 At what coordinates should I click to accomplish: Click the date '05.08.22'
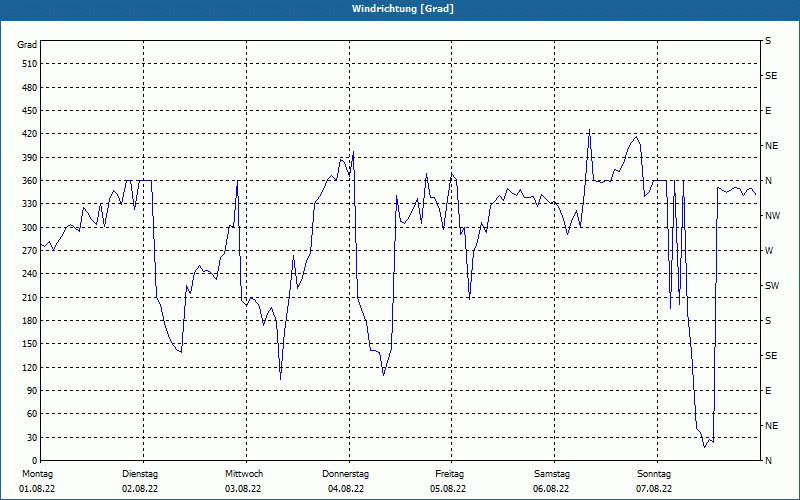point(448,489)
